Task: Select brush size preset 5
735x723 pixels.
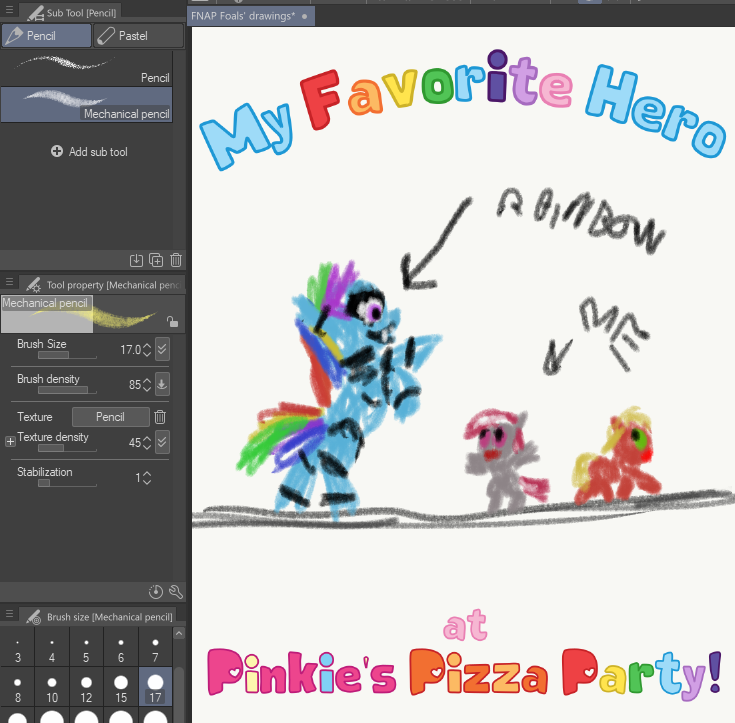Action: pos(86,649)
